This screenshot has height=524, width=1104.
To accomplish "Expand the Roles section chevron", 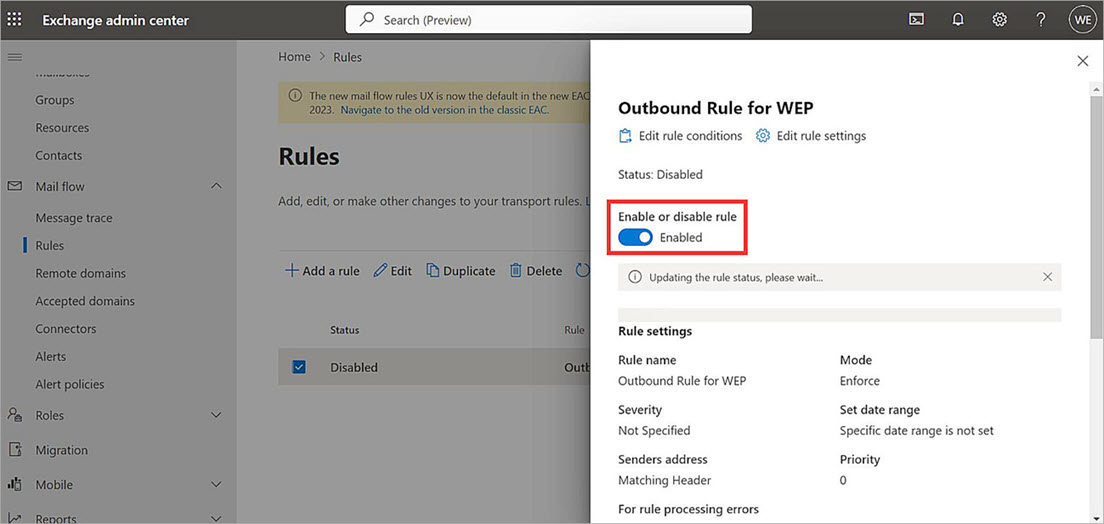I will click(217, 415).
